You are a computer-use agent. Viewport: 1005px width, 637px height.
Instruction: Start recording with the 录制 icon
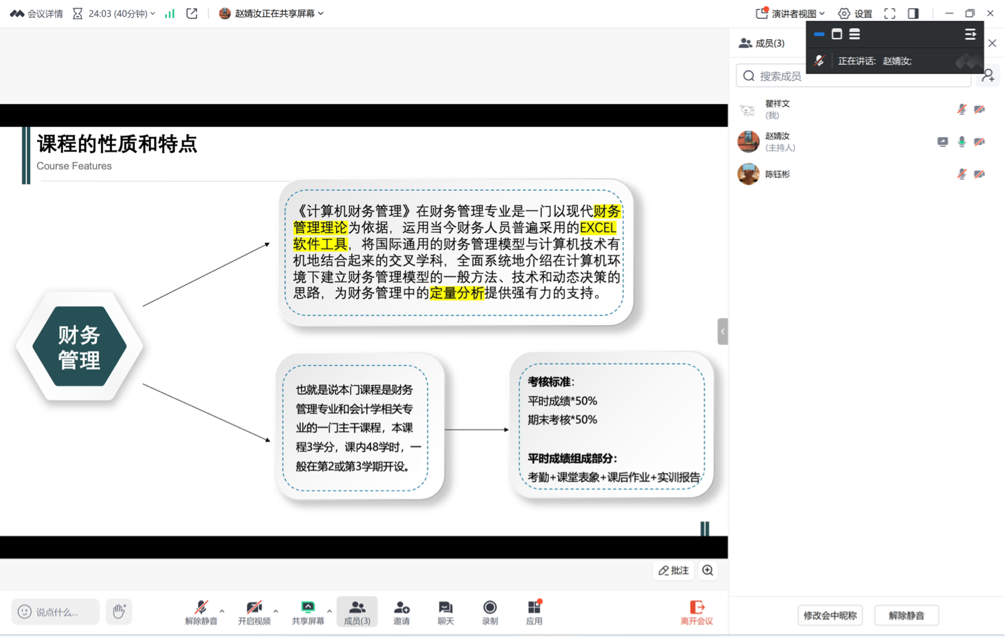[x=489, y=608]
